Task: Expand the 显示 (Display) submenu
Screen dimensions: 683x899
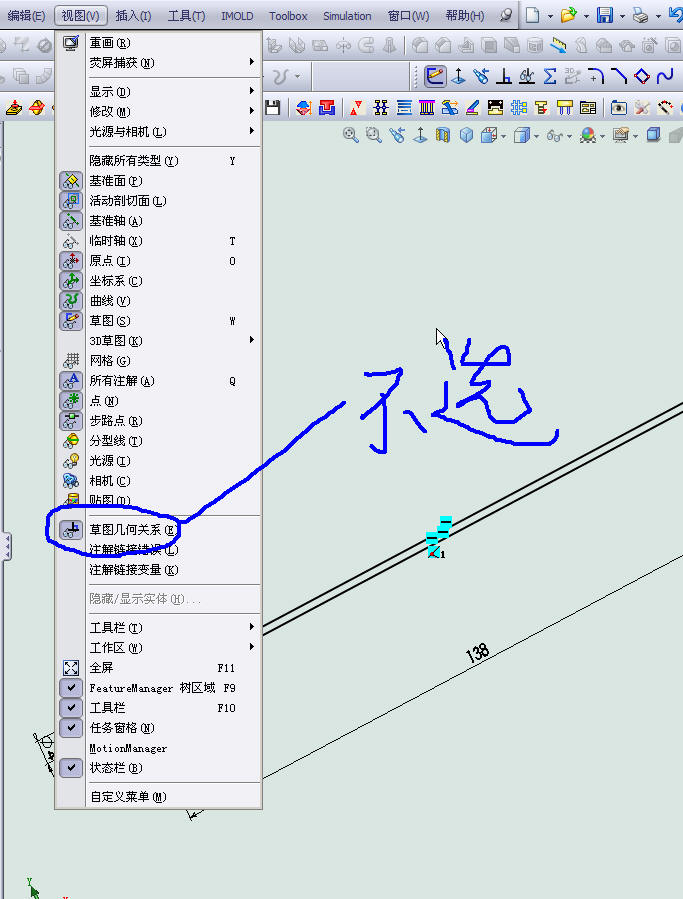Action: 159,91
